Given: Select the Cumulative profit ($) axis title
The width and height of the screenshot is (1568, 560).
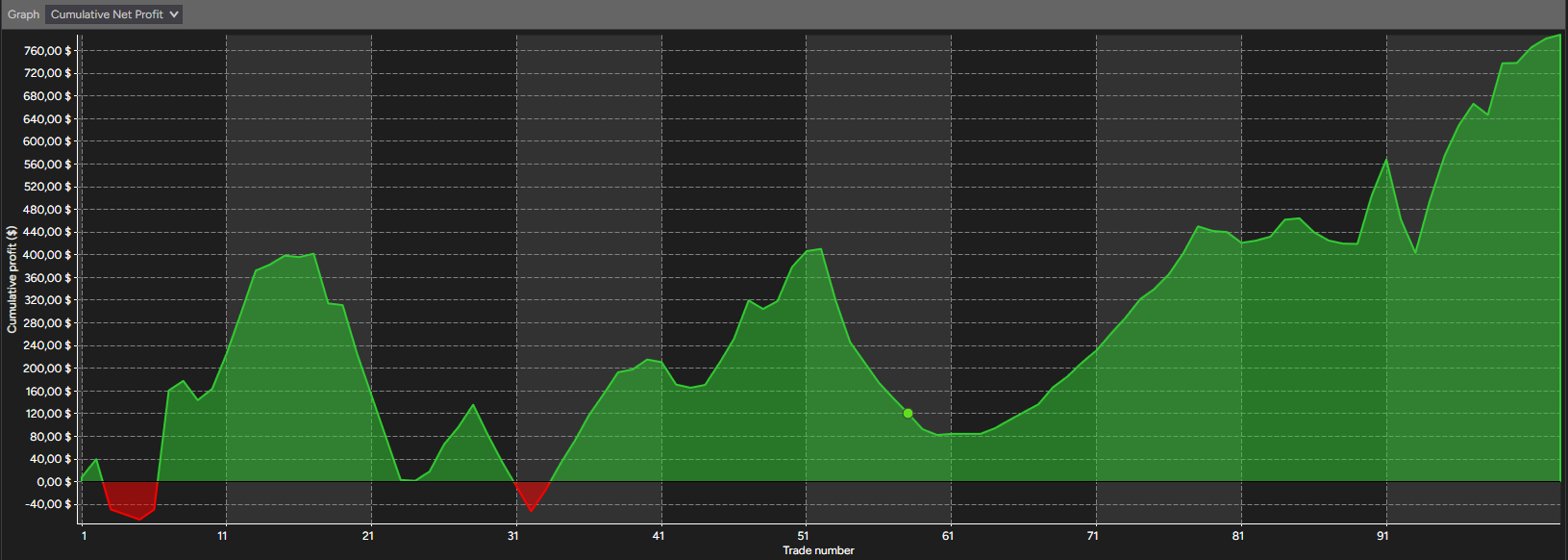Looking at the screenshot, I should [12, 279].
